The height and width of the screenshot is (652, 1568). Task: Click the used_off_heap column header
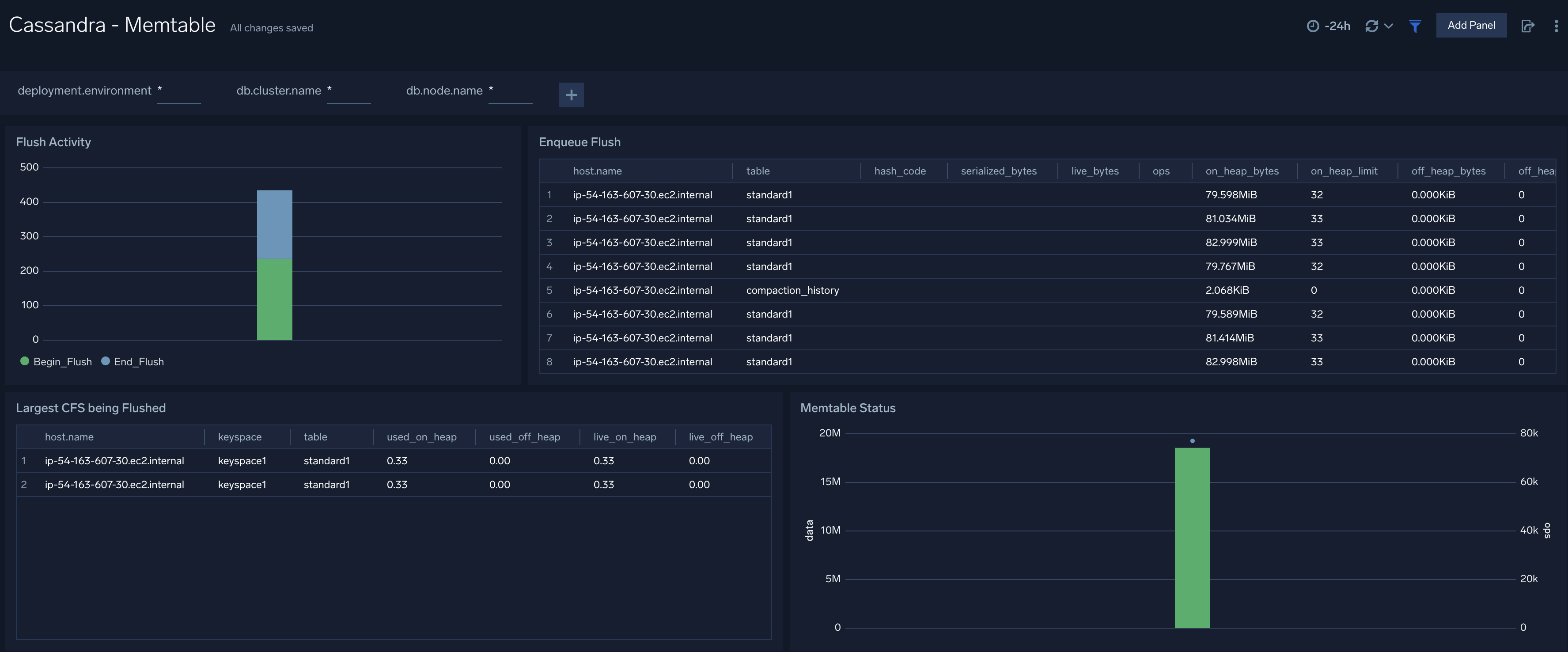point(524,437)
